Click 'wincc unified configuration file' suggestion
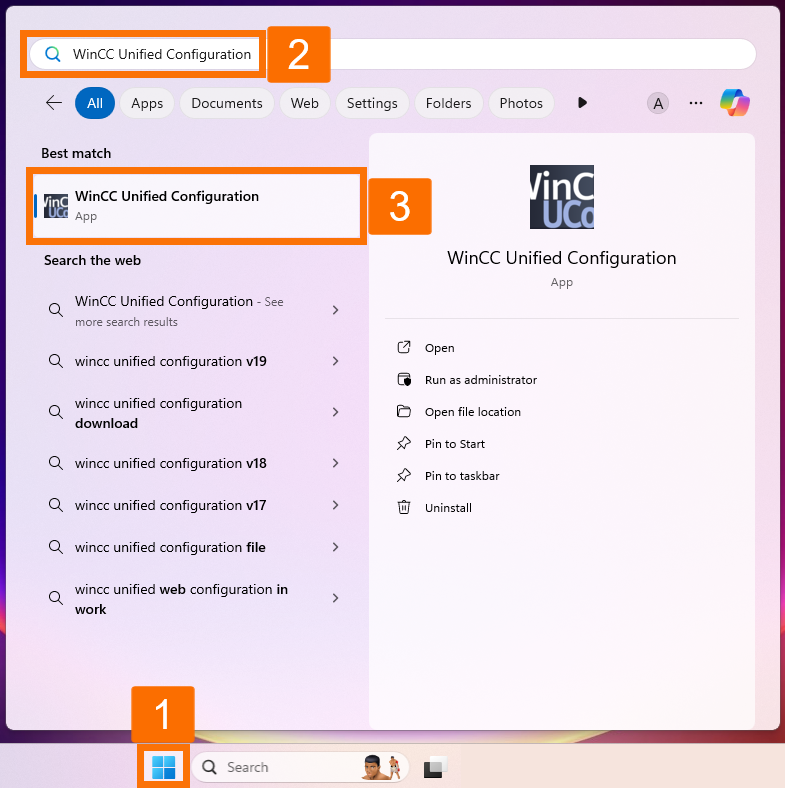The width and height of the screenshot is (785, 788). (170, 547)
